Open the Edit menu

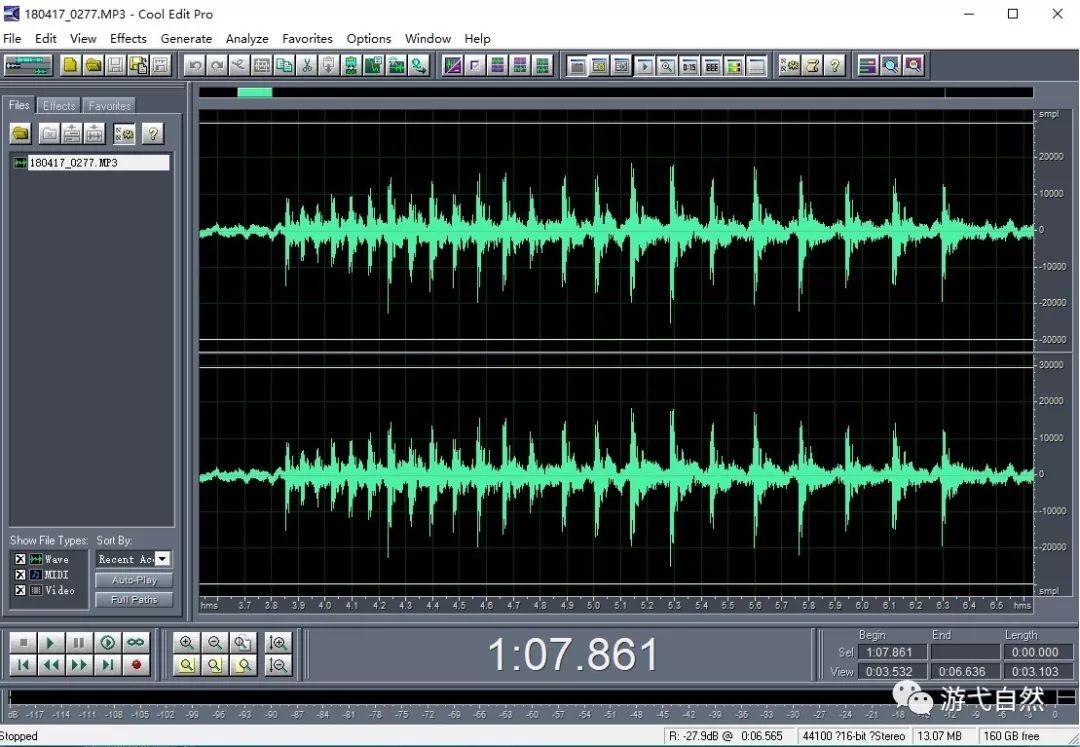pos(45,39)
